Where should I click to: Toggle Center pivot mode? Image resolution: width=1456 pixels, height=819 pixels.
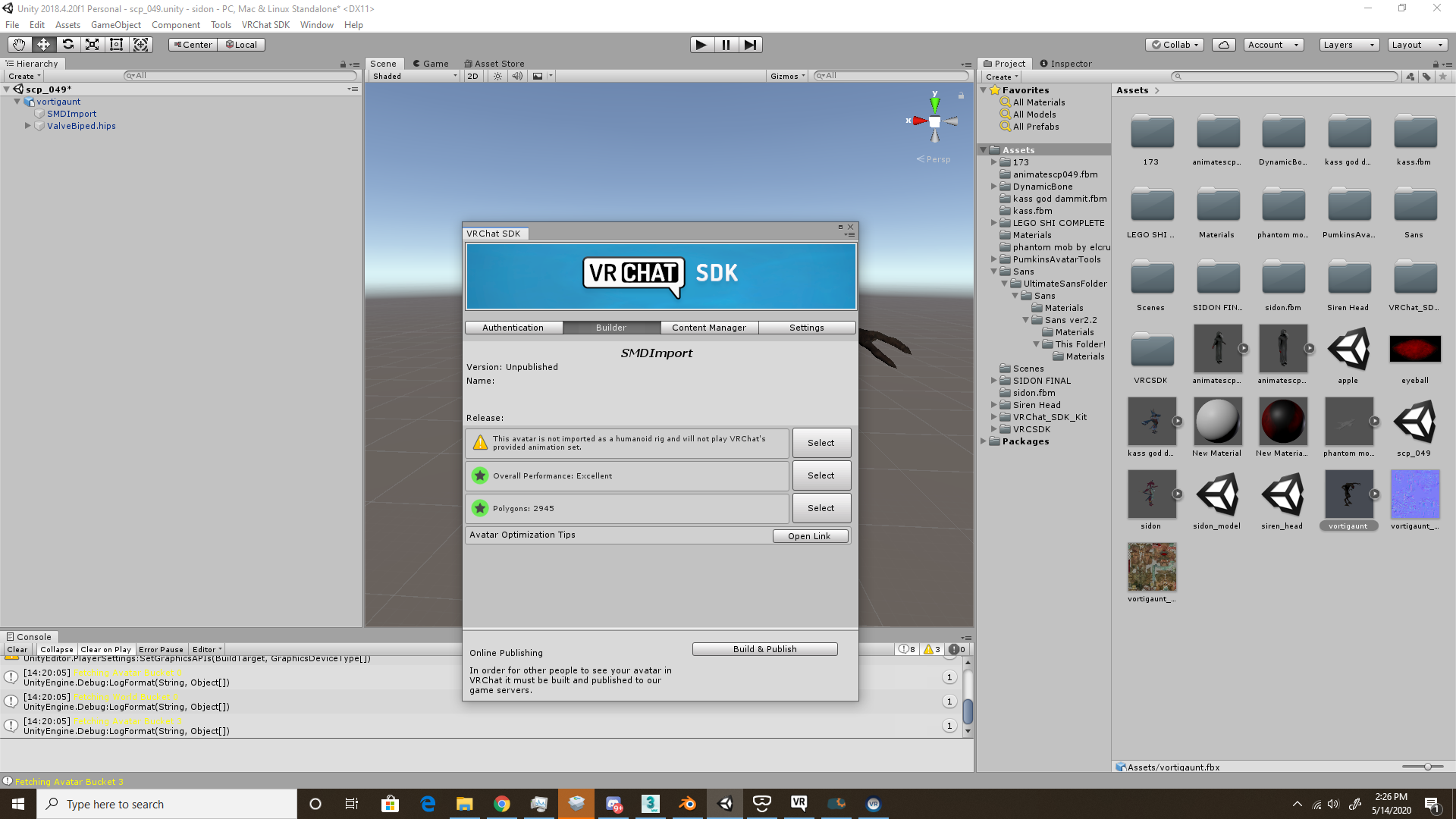pos(193,45)
